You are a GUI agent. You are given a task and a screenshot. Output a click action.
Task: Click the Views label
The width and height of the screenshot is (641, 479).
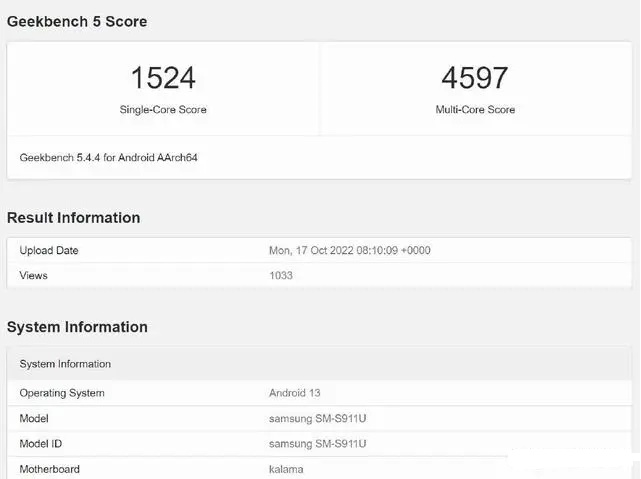[x=33, y=275]
